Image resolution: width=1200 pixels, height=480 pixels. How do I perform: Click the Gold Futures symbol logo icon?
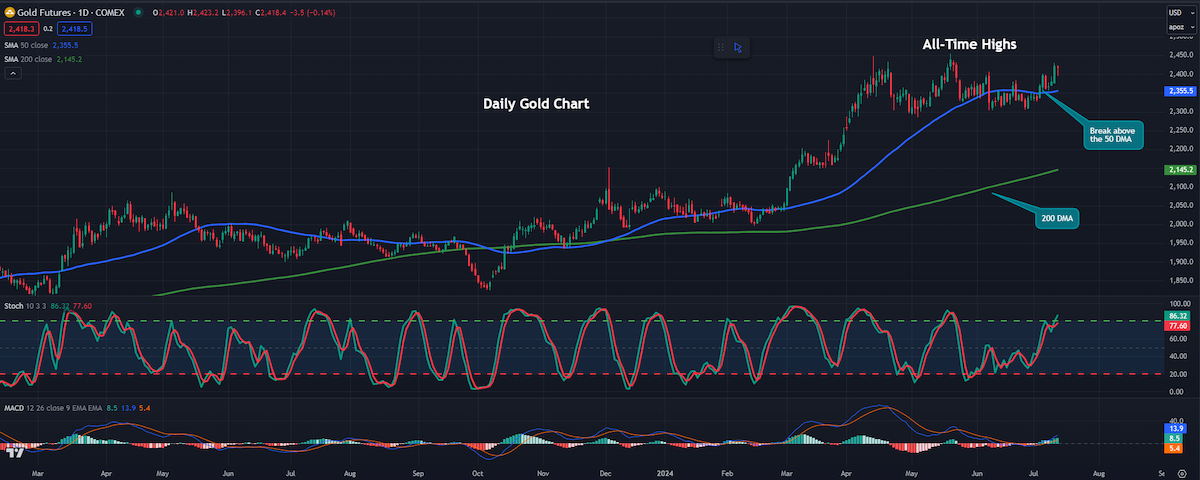click(10, 10)
